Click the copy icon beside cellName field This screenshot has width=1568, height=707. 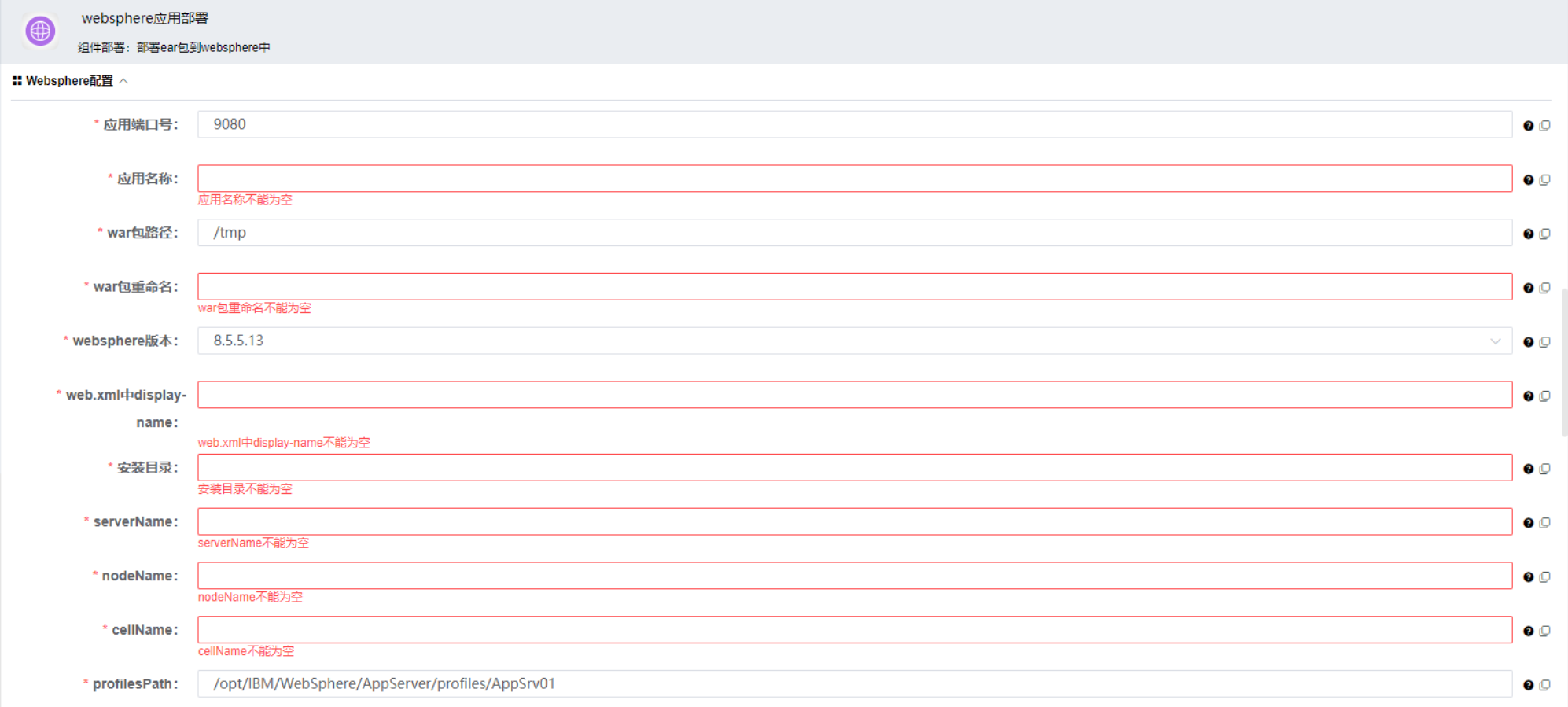coord(1544,632)
